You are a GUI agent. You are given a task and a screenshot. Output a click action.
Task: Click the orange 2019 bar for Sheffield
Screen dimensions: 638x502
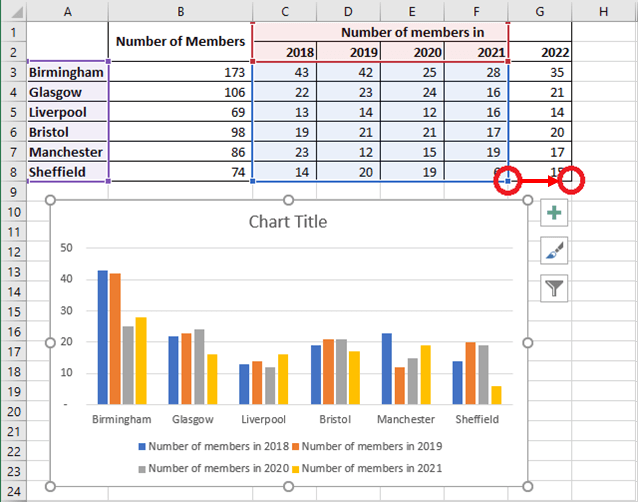470,373
